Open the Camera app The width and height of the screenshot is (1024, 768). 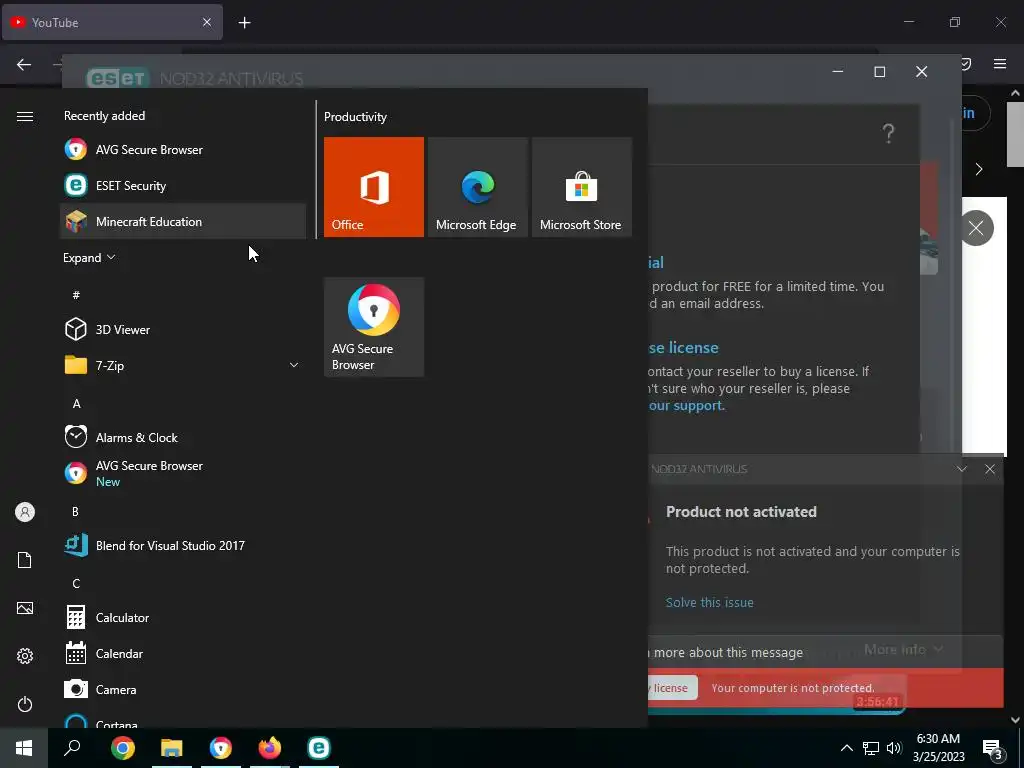pos(183,689)
